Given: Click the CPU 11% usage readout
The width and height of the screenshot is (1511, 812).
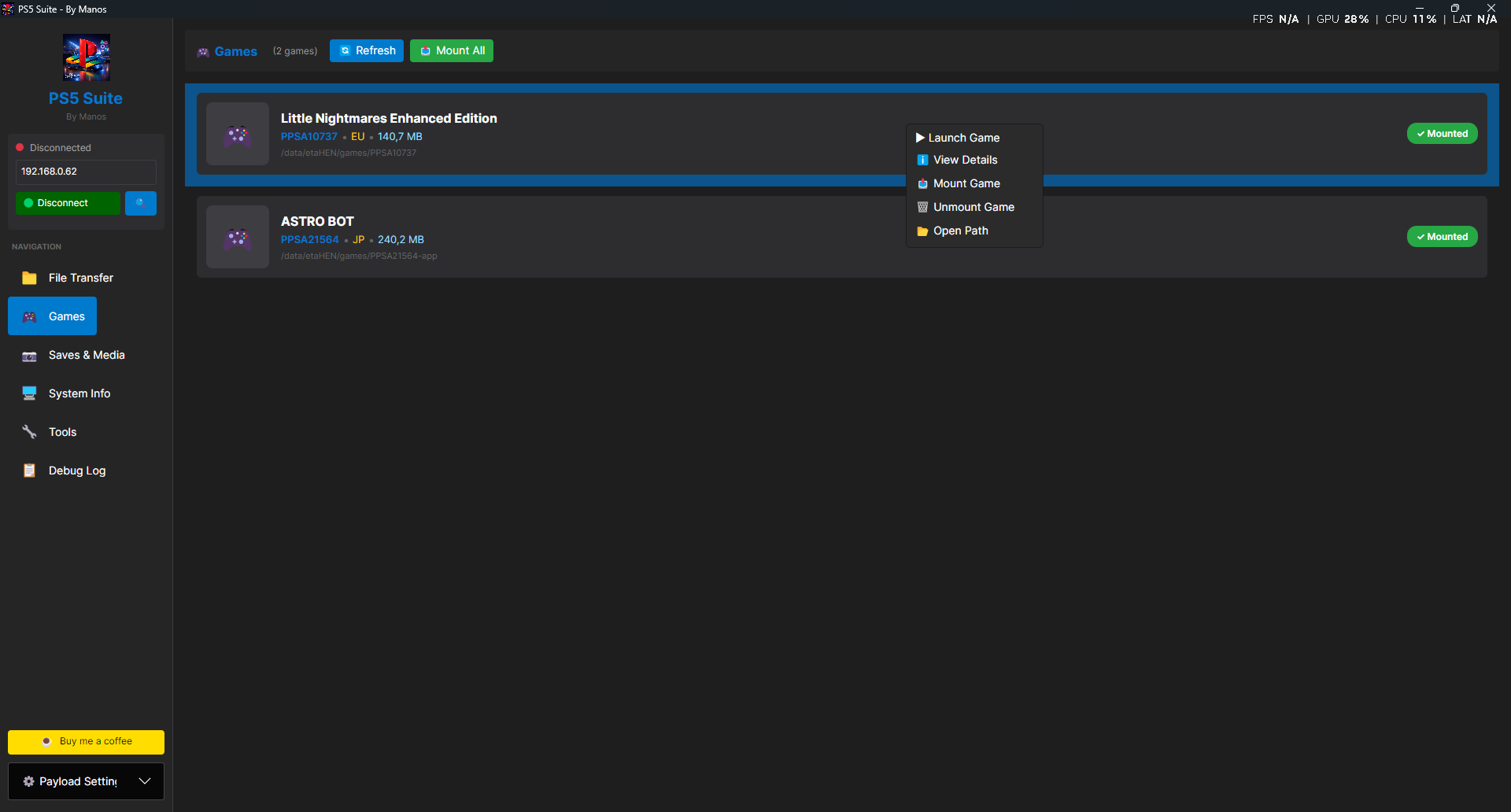Looking at the screenshot, I should click(x=1411, y=19).
